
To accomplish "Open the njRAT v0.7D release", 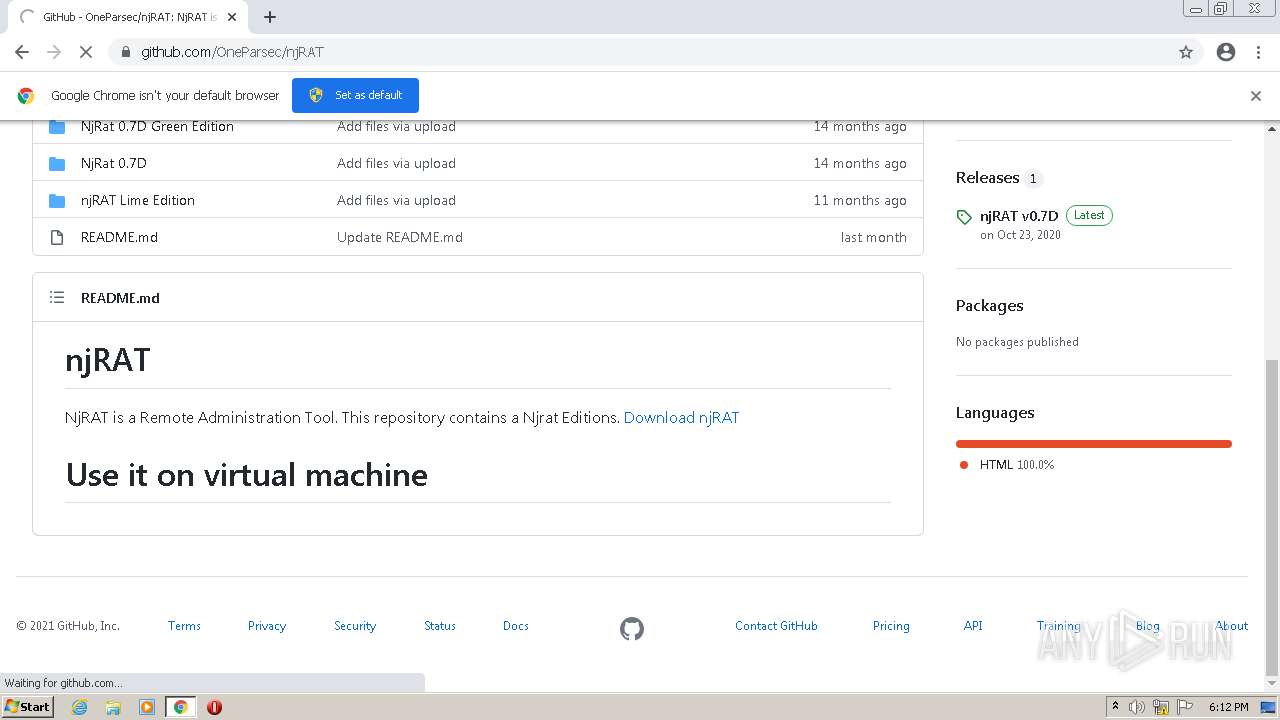I will click(x=1019, y=216).
